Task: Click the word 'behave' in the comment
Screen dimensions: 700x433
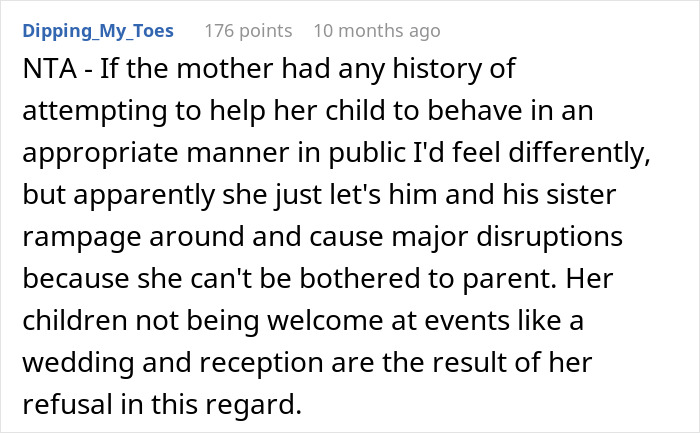Action: click(475, 111)
